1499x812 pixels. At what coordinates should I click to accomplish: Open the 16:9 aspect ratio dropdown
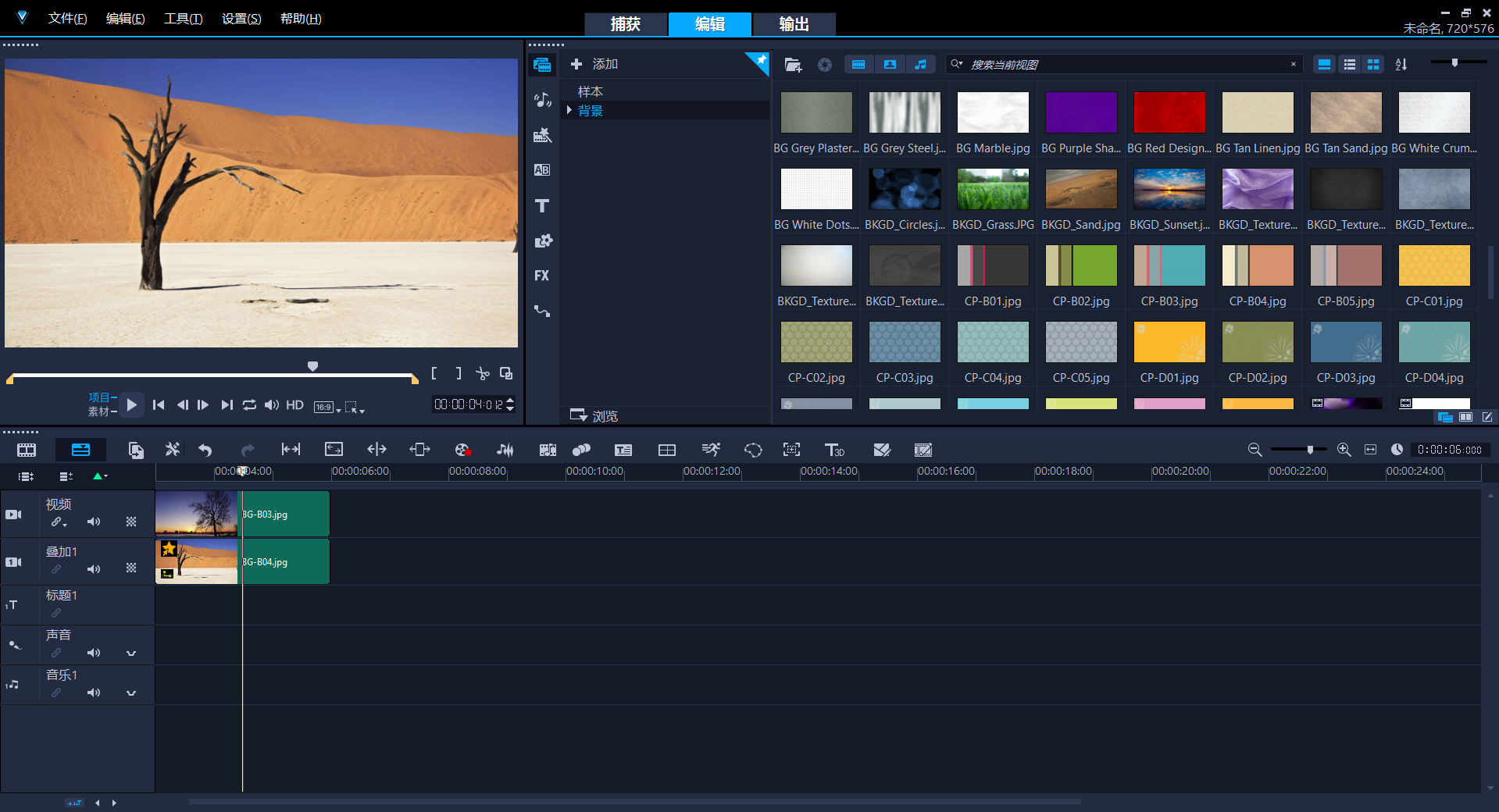click(327, 406)
